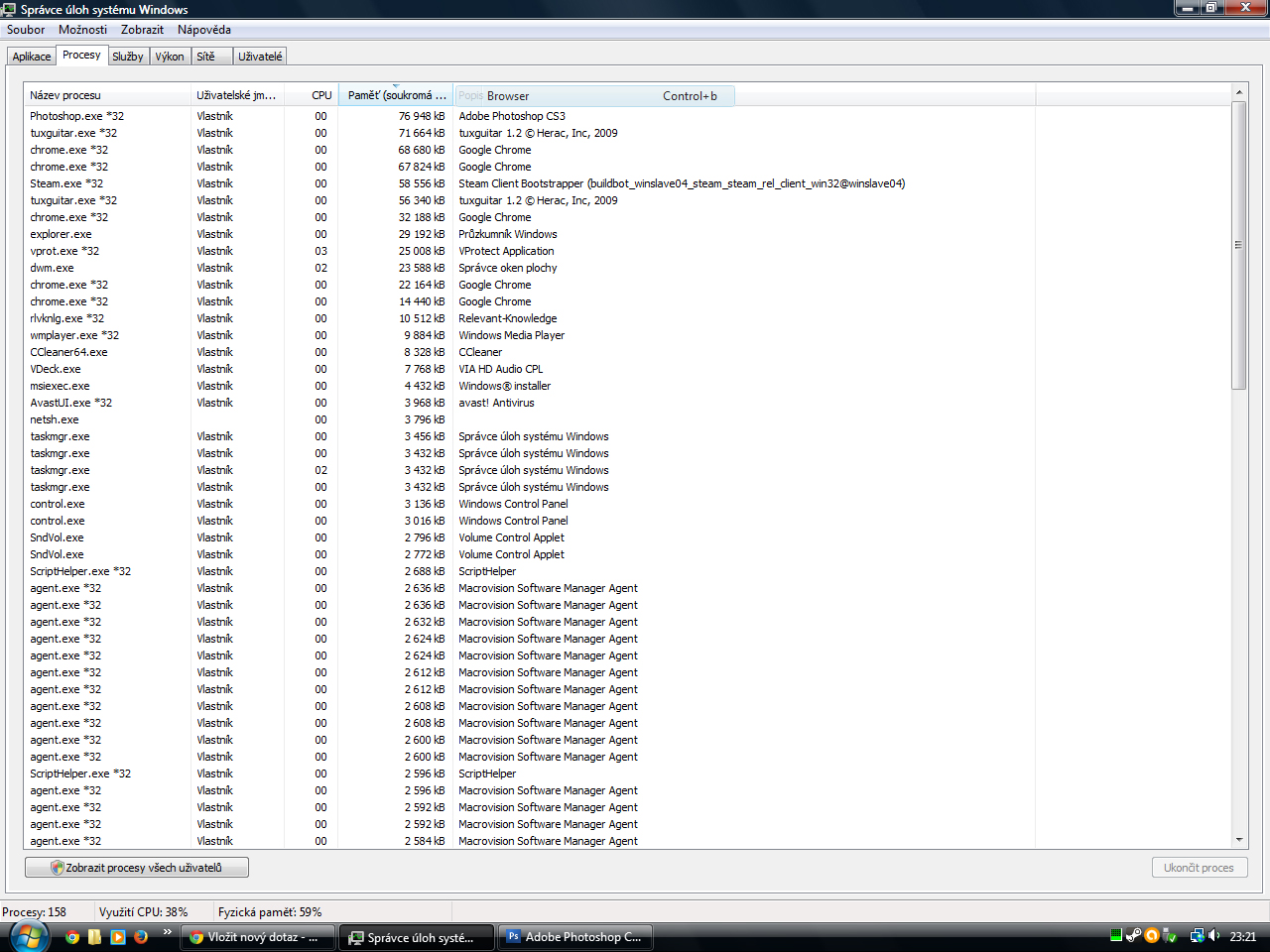The width and height of the screenshot is (1270, 952).
Task: Click the Safely Remove Hardware tray icon
Action: 1170,935
